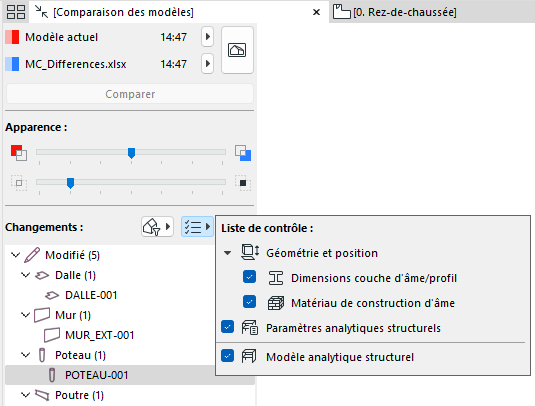This screenshot has height=406, width=535.
Task: Click the Dalle (1) slab icon
Action: (x=42, y=275)
